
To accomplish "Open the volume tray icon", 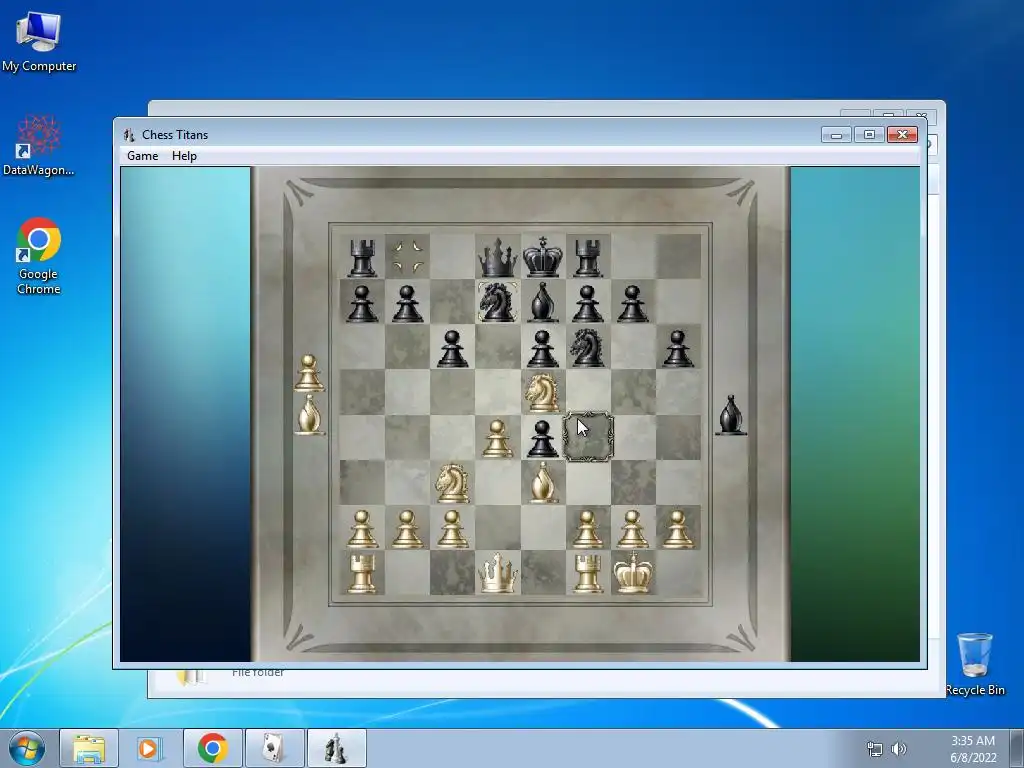I will [899, 749].
